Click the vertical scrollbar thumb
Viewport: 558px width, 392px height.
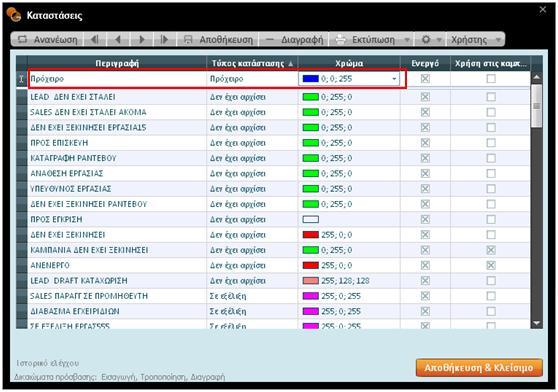[536, 106]
